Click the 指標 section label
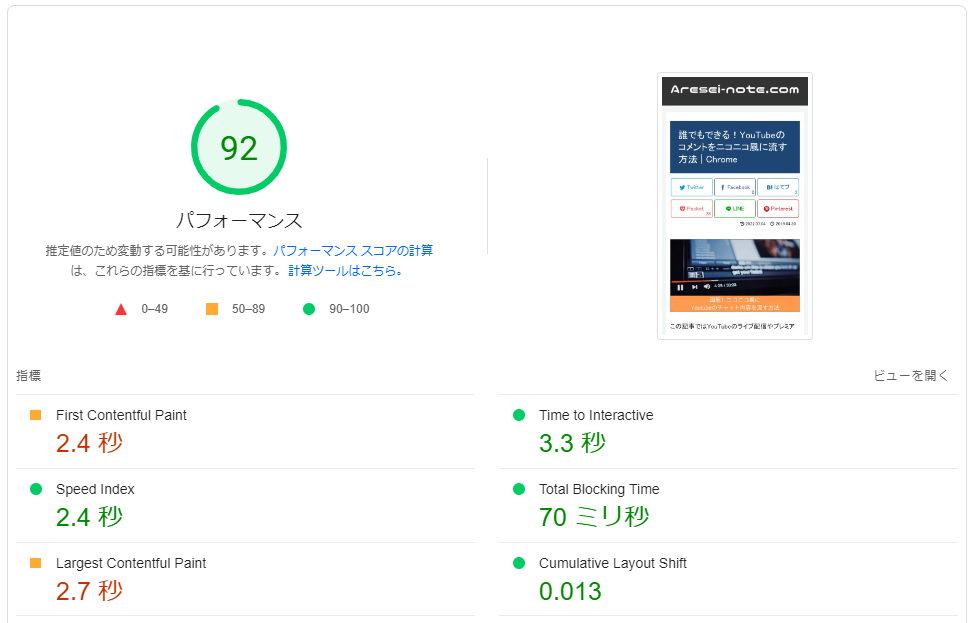 28,375
